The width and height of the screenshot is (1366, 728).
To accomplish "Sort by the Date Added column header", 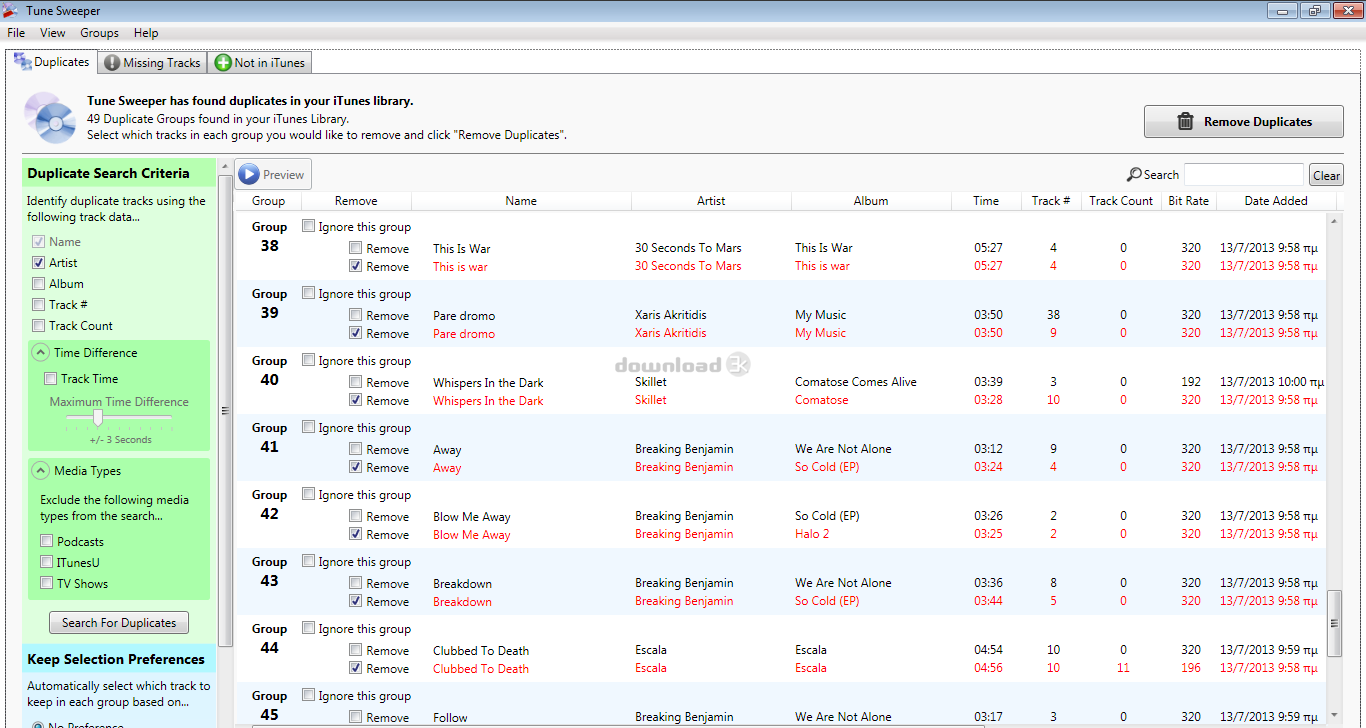I will 1276,201.
